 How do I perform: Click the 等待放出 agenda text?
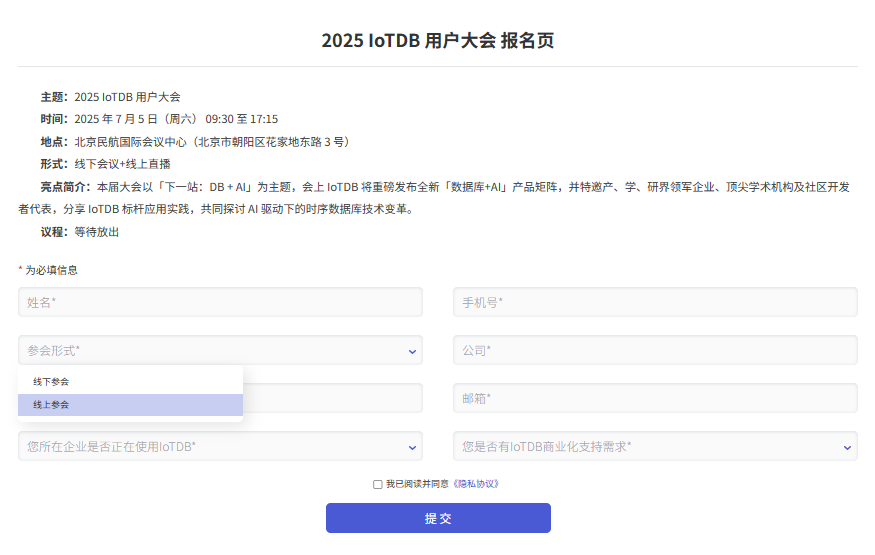tap(97, 232)
